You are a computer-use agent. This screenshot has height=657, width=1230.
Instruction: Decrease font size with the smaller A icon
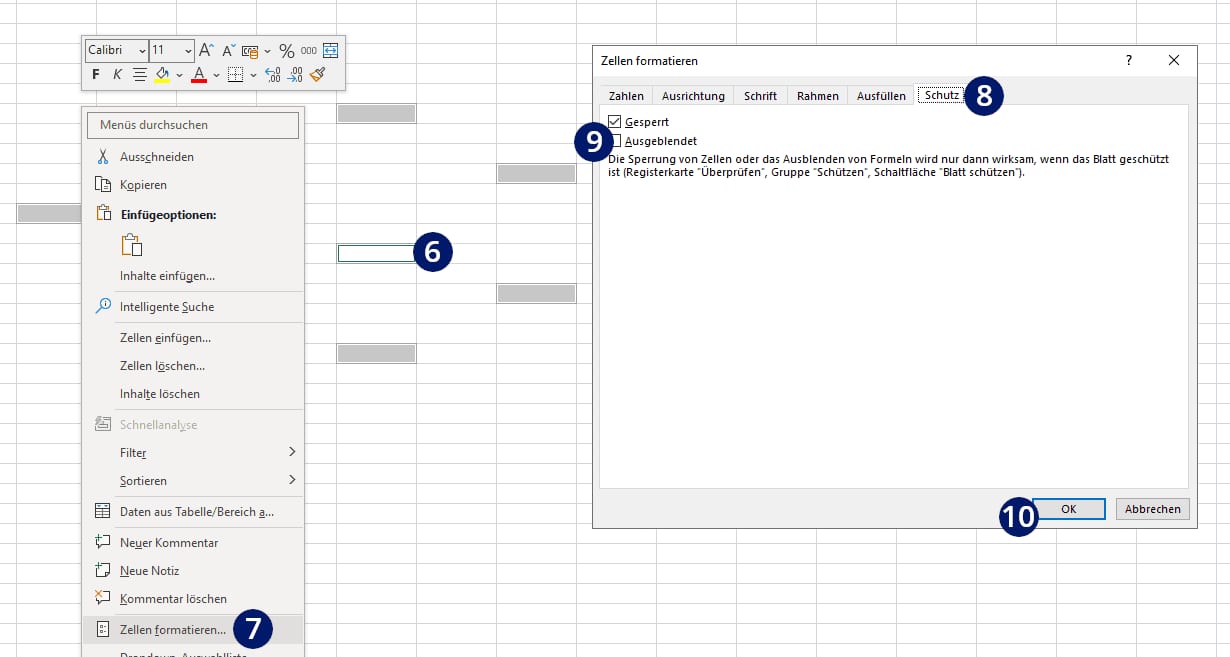[x=229, y=50]
